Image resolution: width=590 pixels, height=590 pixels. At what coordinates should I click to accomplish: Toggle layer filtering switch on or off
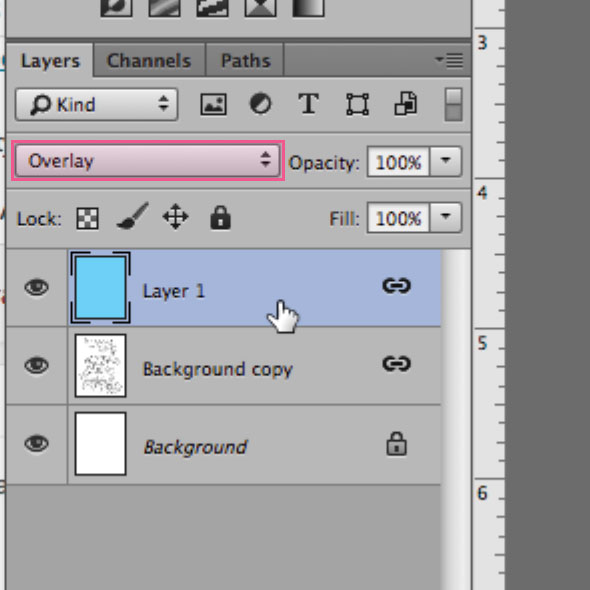pyautogui.click(x=453, y=105)
